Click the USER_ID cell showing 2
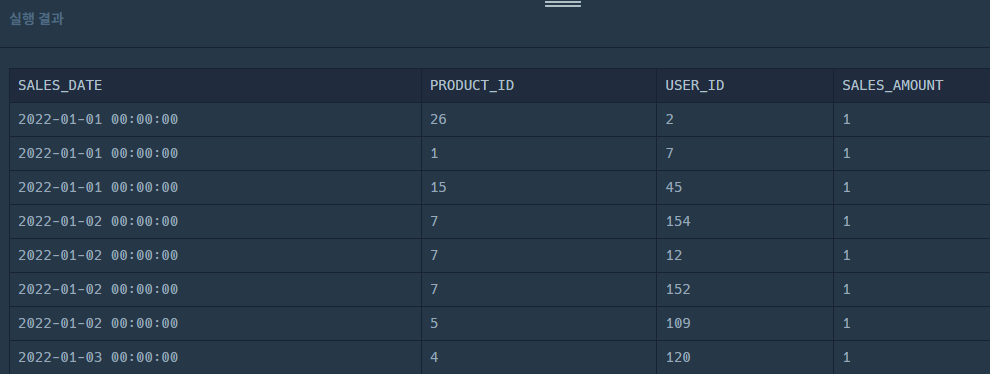This screenshot has width=990, height=374. click(745, 119)
